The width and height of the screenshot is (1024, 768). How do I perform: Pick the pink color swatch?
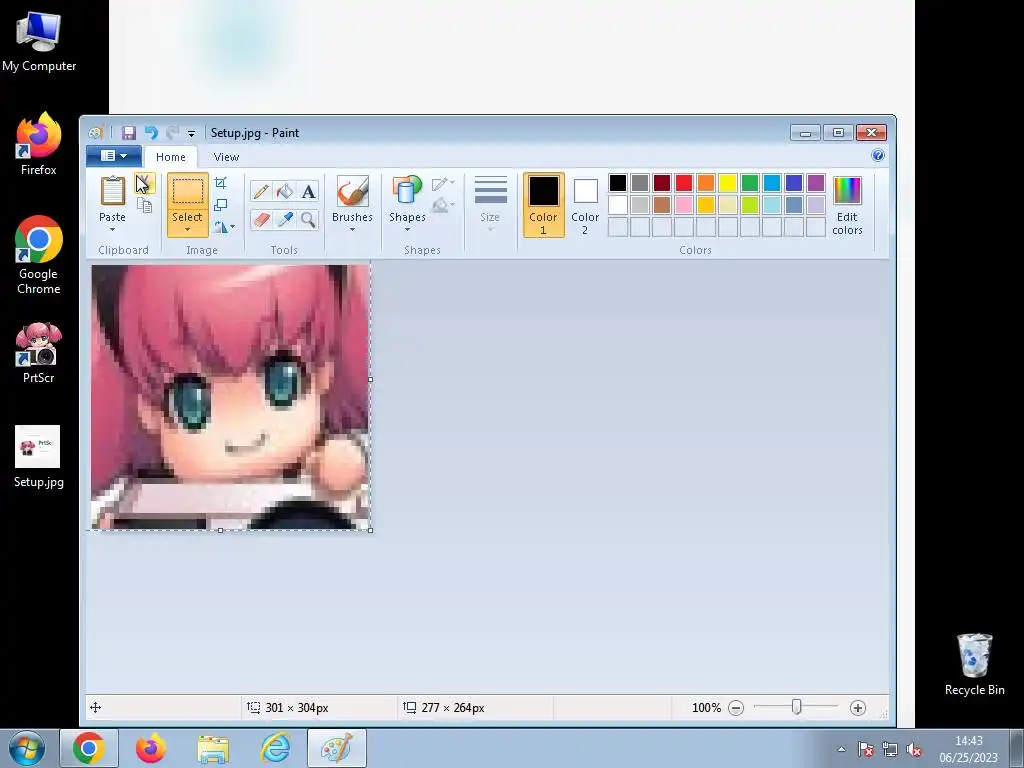pyautogui.click(x=684, y=205)
